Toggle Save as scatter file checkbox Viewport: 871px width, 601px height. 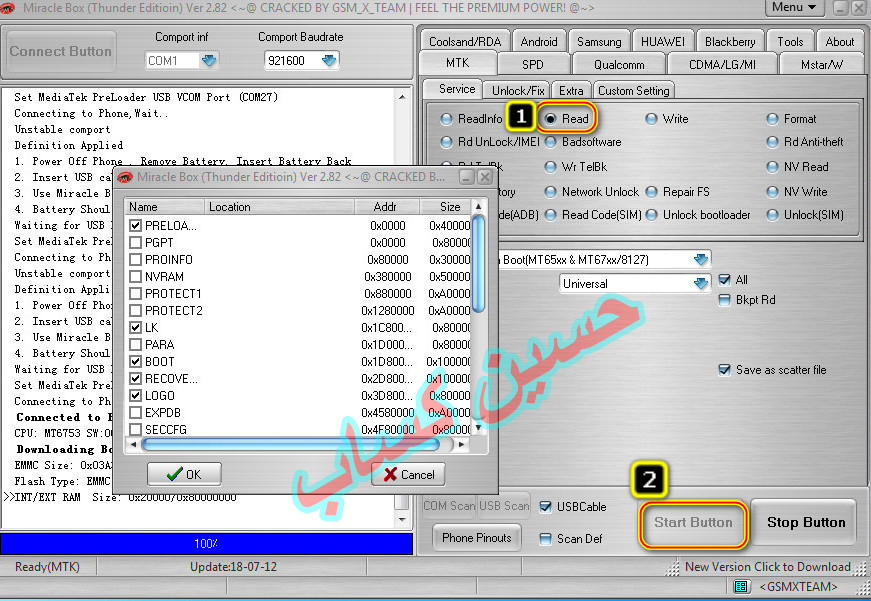tap(724, 370)
